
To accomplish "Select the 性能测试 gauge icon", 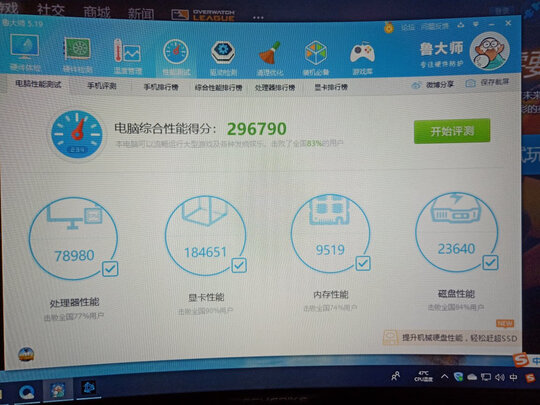I will tap(176, 57).
